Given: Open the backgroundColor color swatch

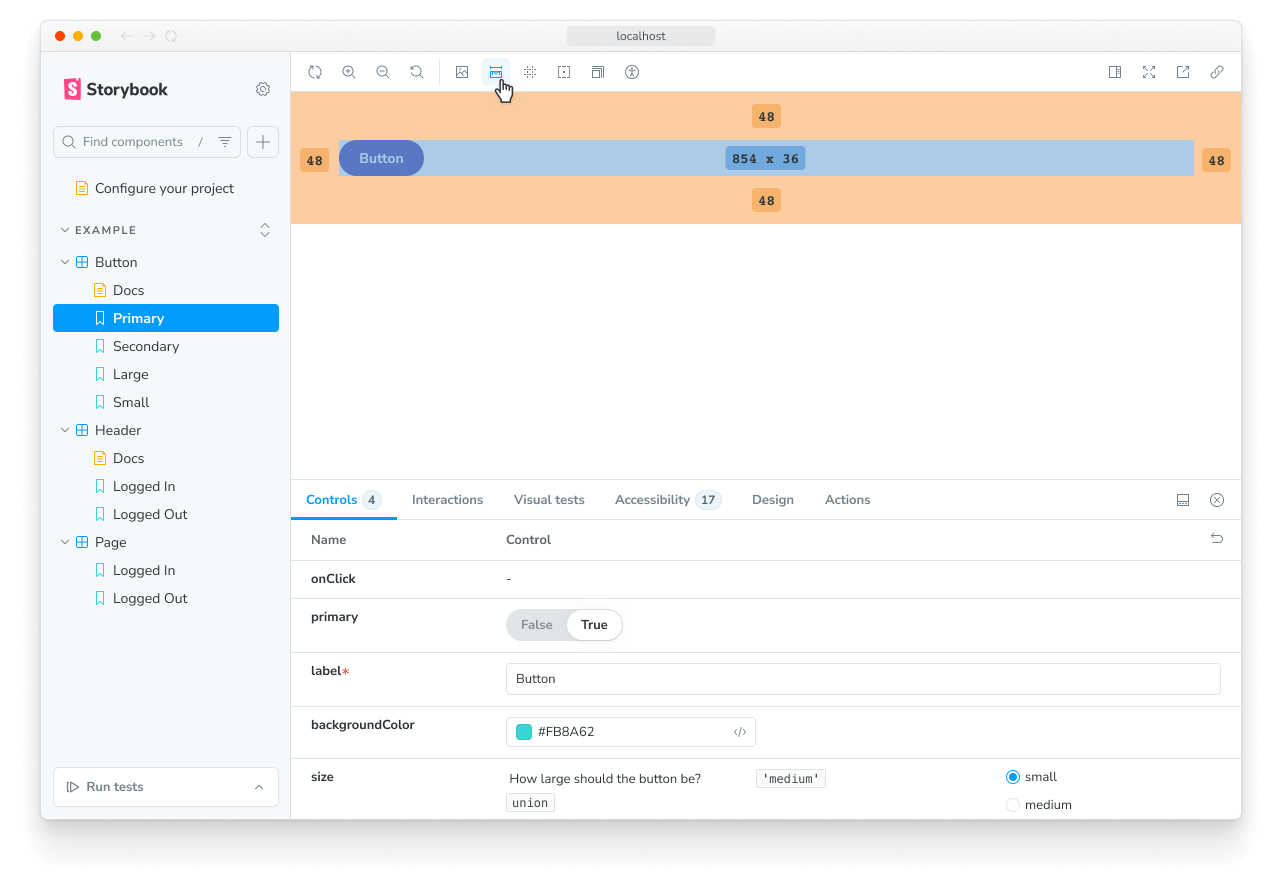Looking at the screenshot, I should tap(523, 731).
